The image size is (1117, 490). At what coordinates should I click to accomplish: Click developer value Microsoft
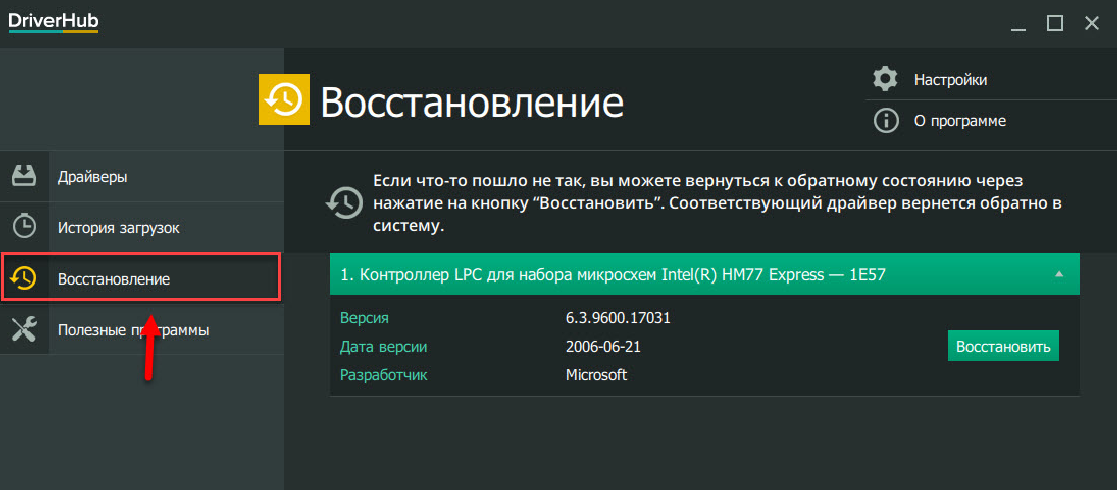596,375
